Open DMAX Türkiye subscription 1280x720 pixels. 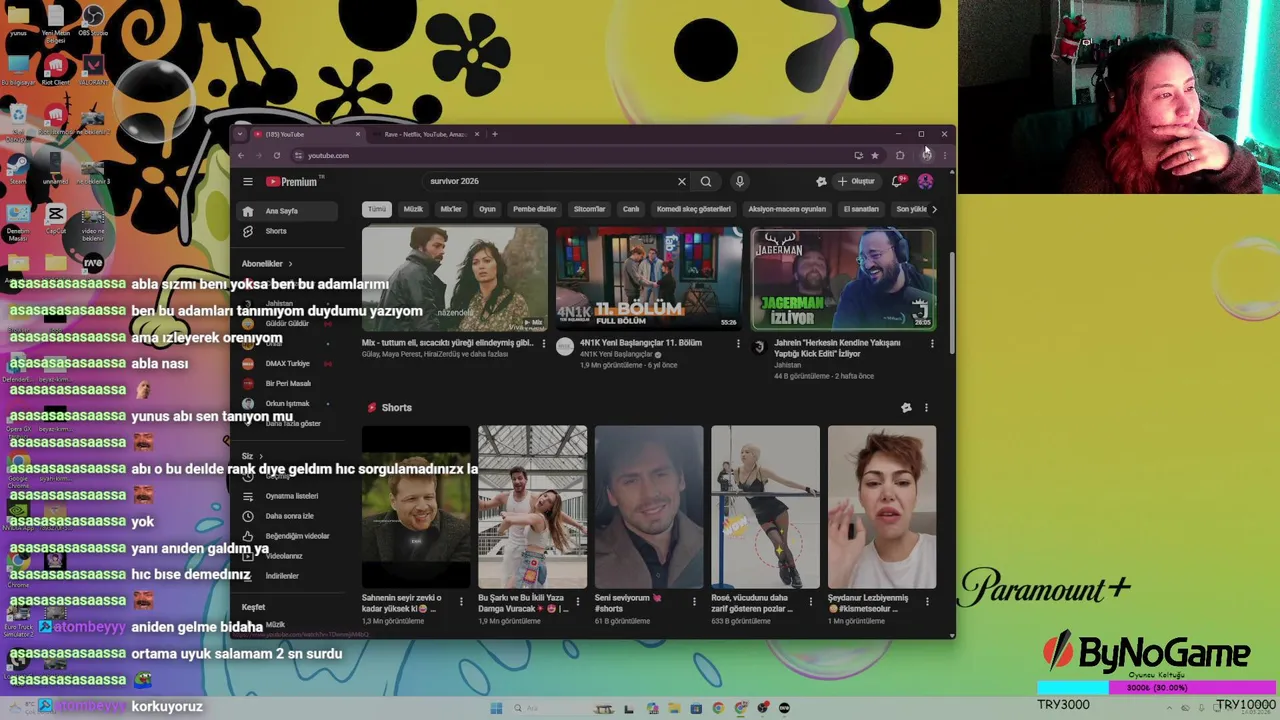coord(287,363)
